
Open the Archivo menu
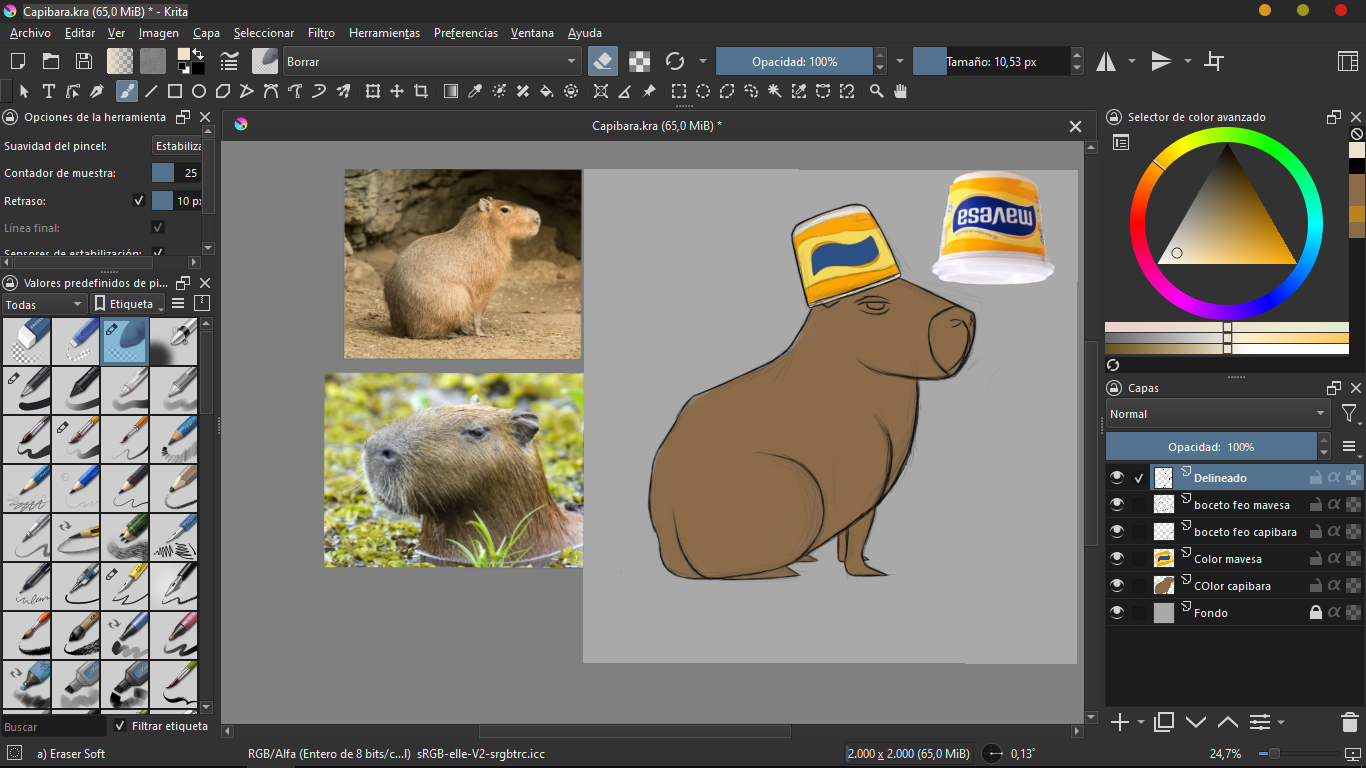click(x=30, y=33)
